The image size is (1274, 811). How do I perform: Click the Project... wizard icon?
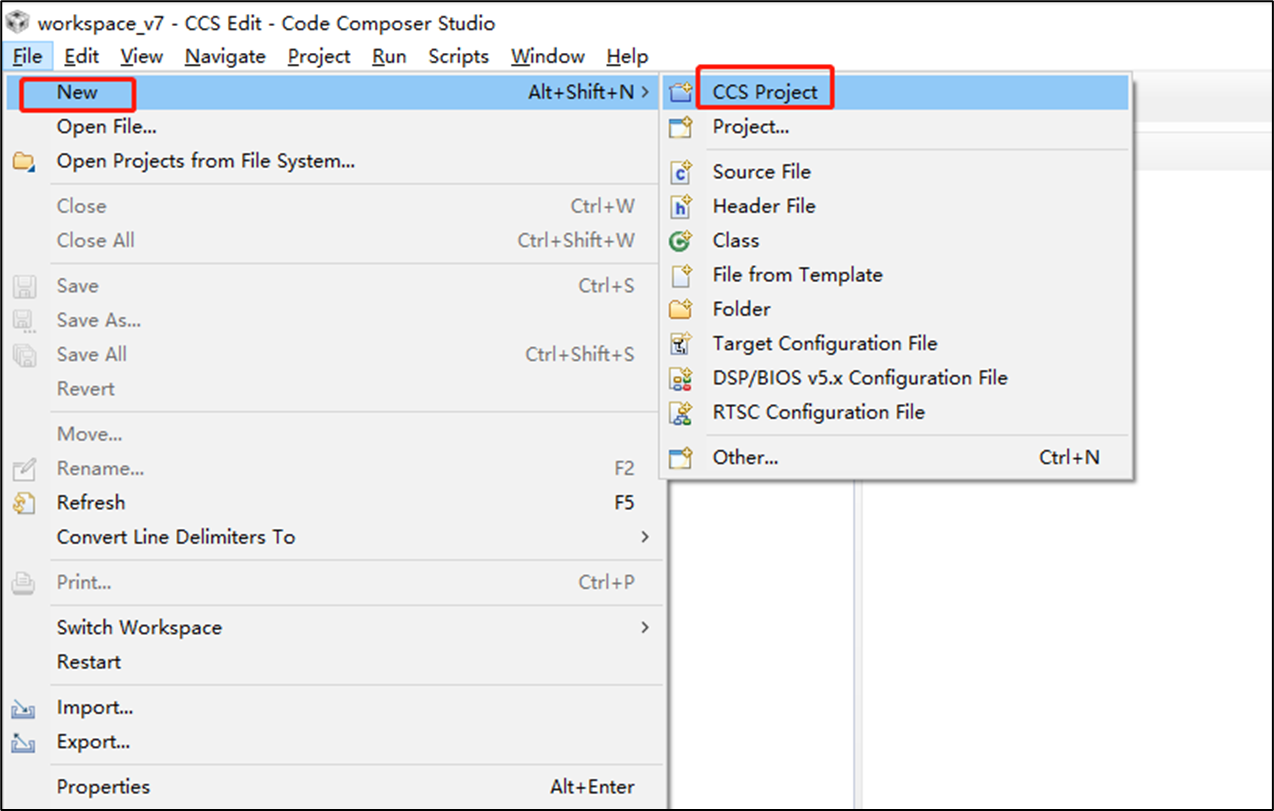click(681, 127)
